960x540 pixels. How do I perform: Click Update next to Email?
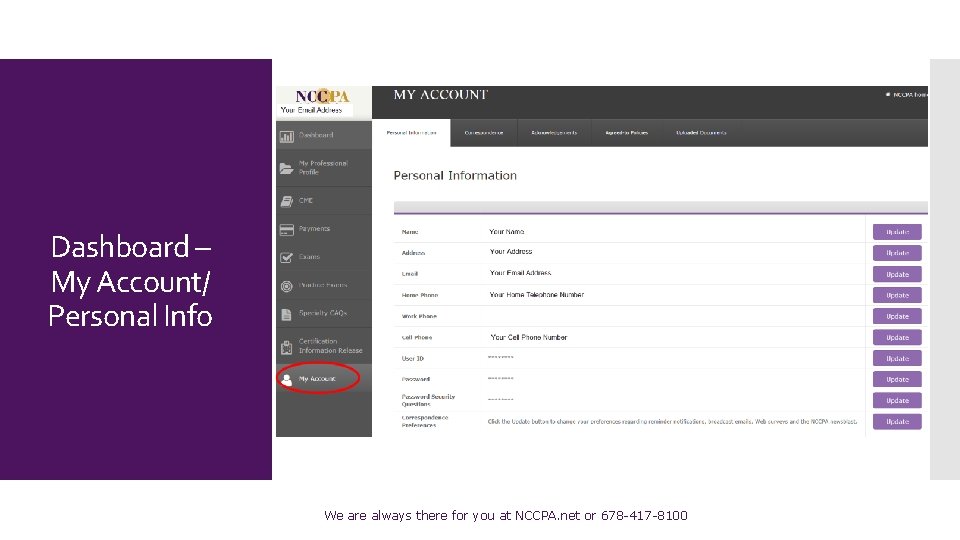click(897, 274)
